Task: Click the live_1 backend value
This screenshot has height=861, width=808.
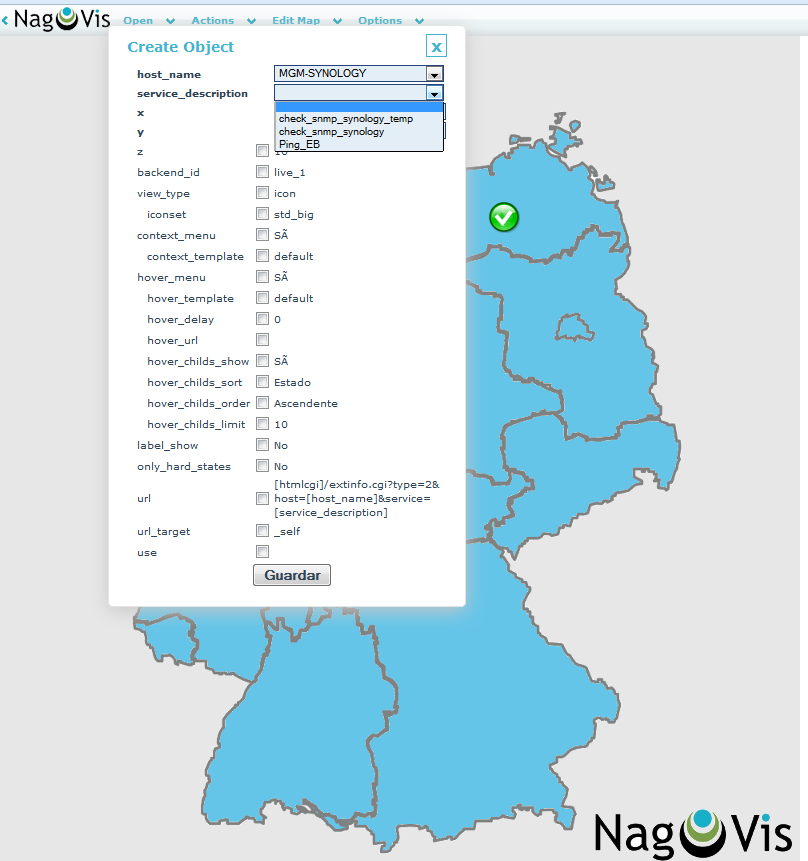Action: tap(289, 172)
